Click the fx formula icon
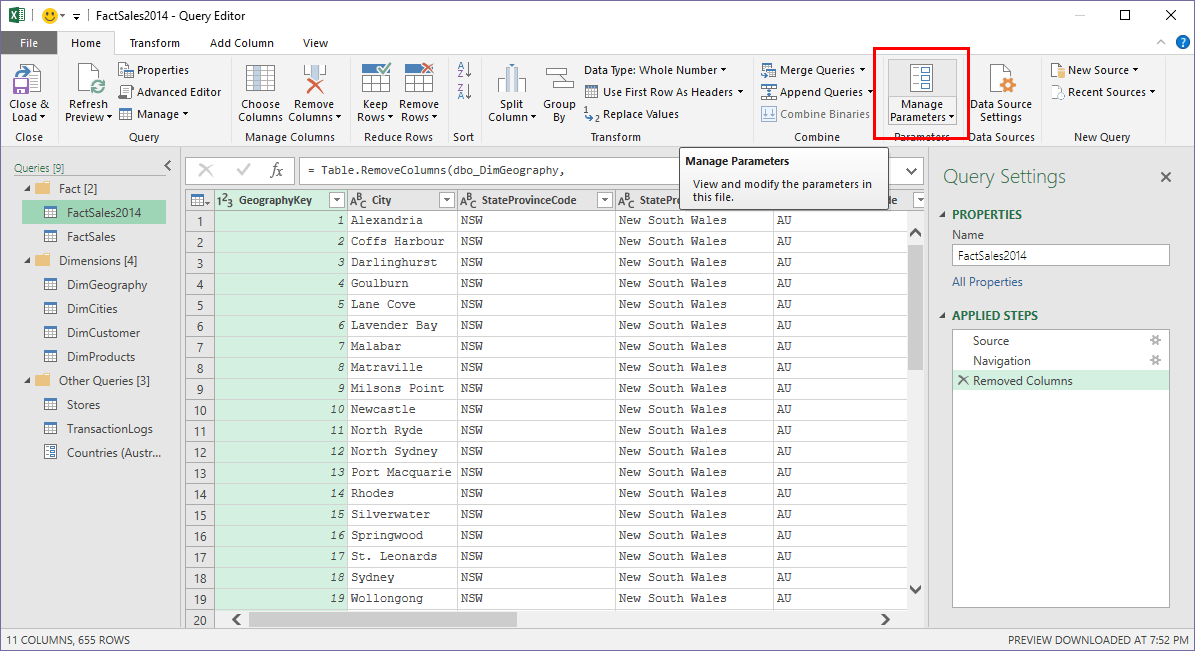Viewport: 1195px width, 651px height. coord(277,170)
